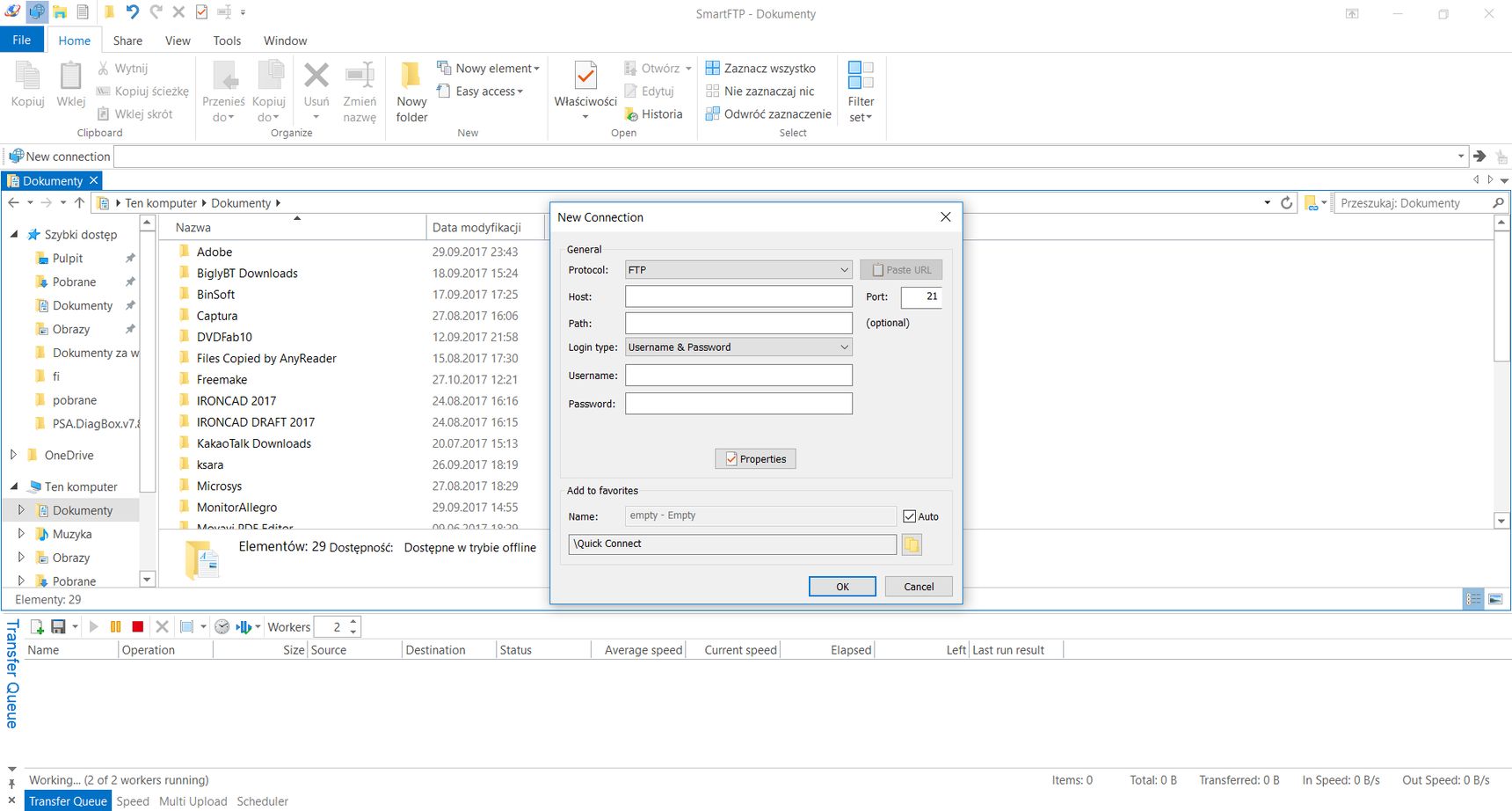
Task: Expand the Easy access dropdown
Action: point(520,91)
